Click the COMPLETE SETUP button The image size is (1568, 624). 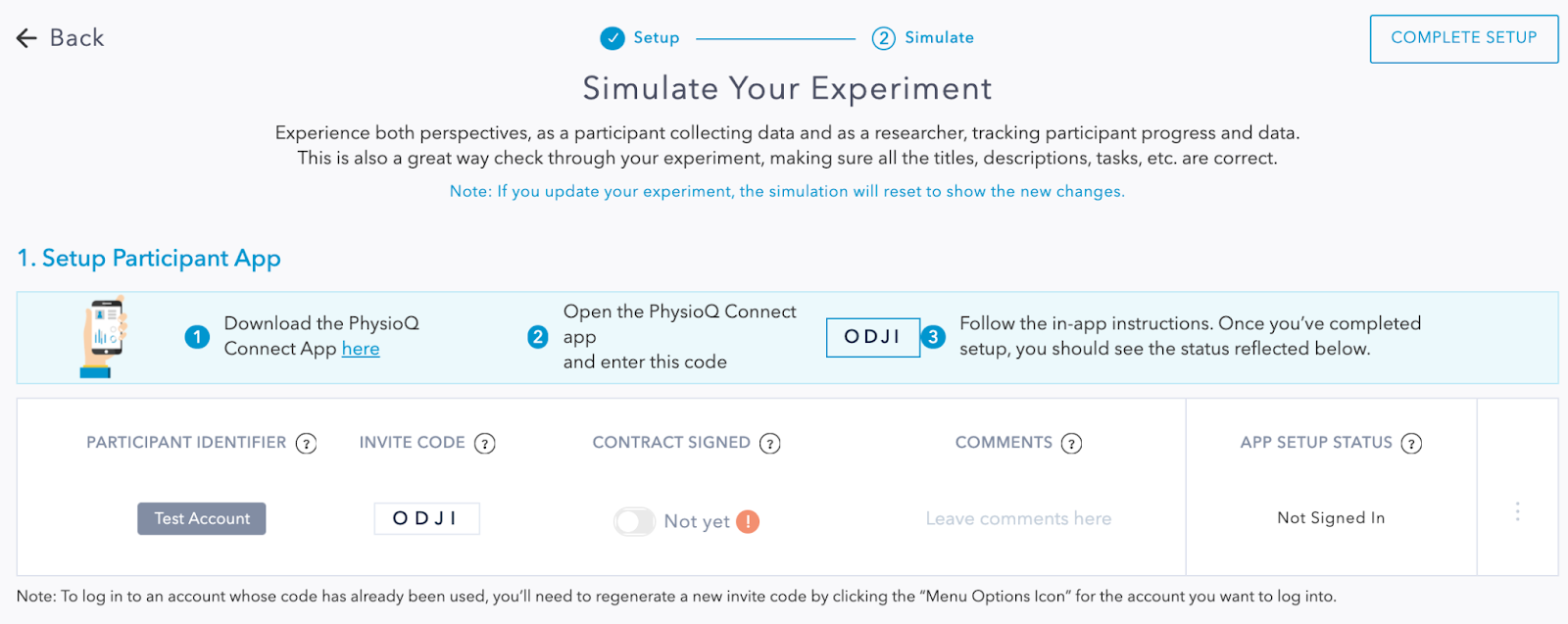coord(1464,39)
